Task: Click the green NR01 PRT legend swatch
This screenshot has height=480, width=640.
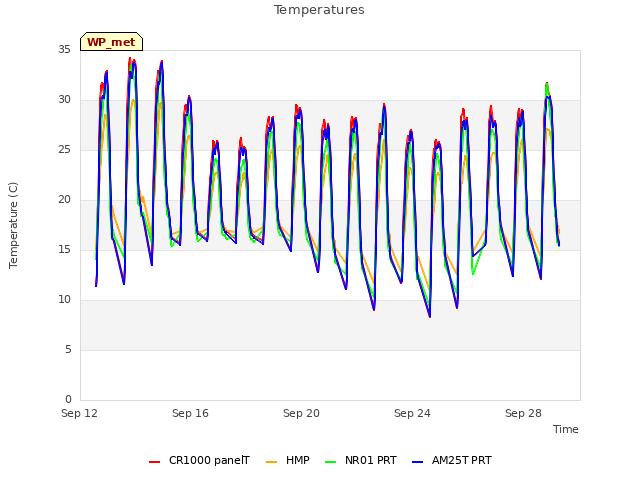Action: (x=331, y=462)
